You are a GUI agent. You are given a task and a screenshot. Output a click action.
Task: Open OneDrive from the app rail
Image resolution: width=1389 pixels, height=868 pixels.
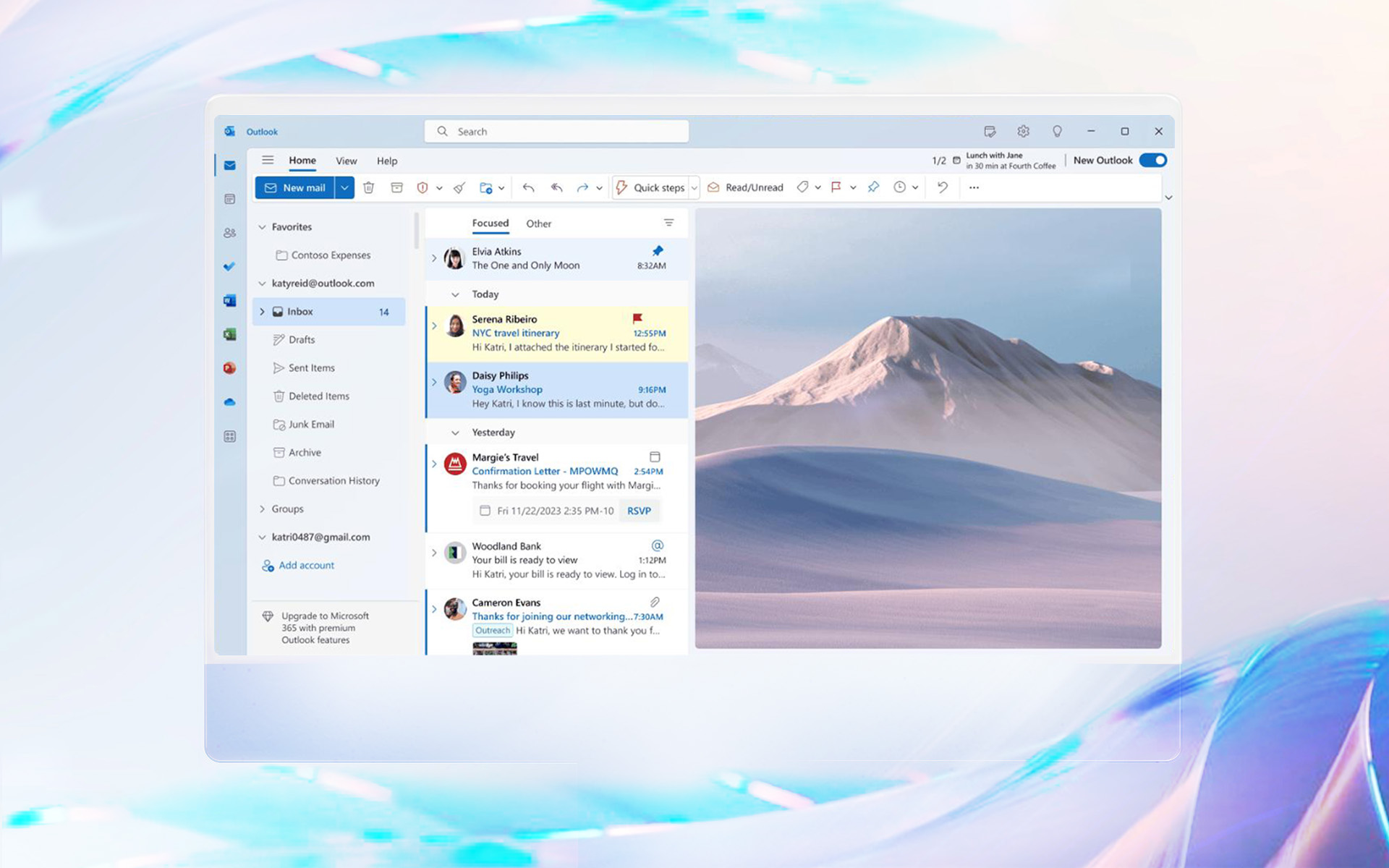click(229, 401)
